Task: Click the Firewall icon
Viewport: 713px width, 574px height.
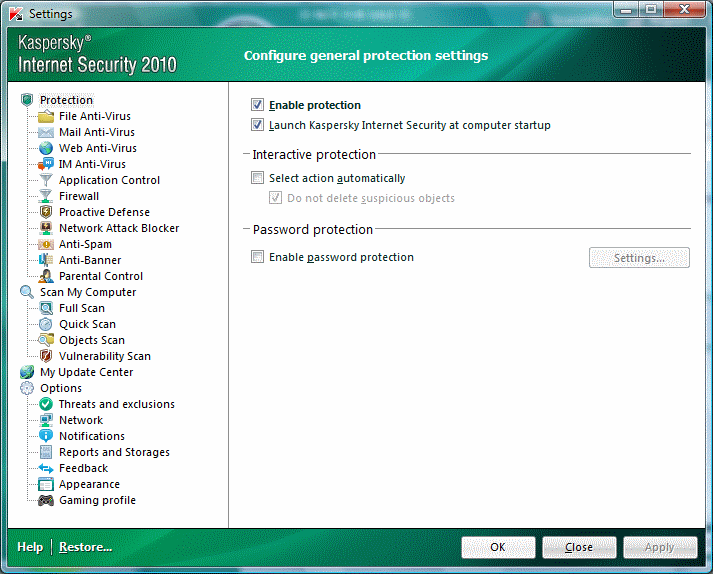Action: tap(45, 196)
